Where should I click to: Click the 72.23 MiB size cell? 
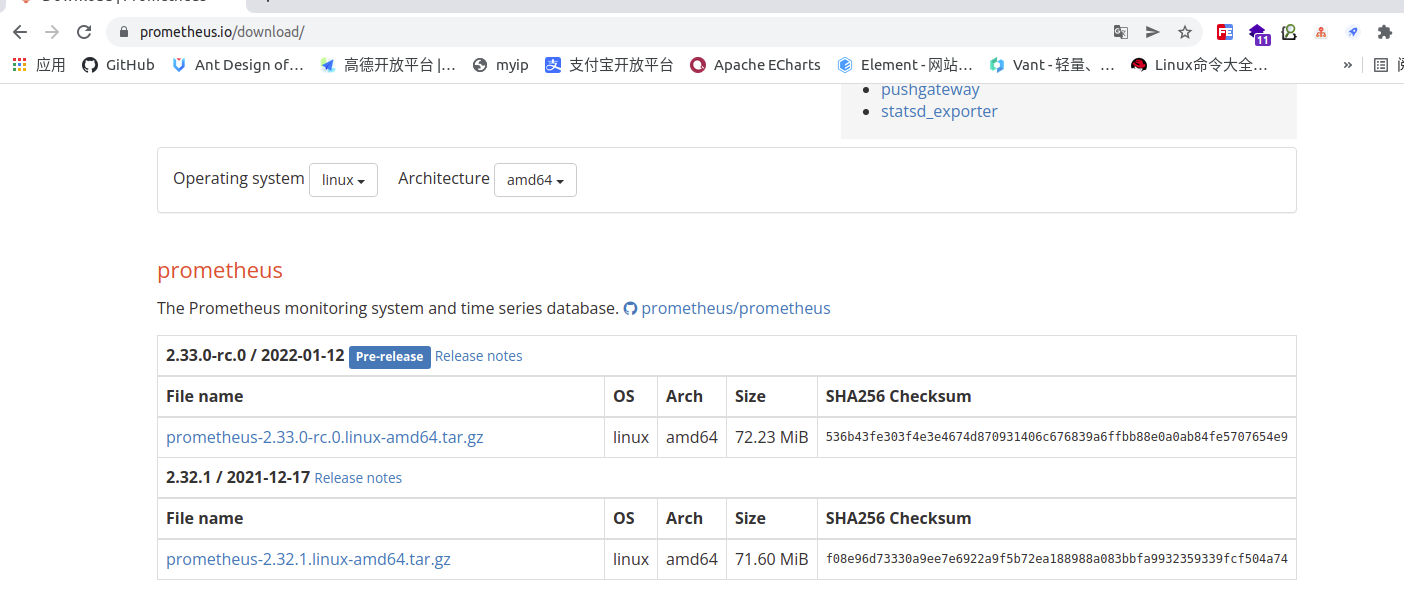point(771,437)
